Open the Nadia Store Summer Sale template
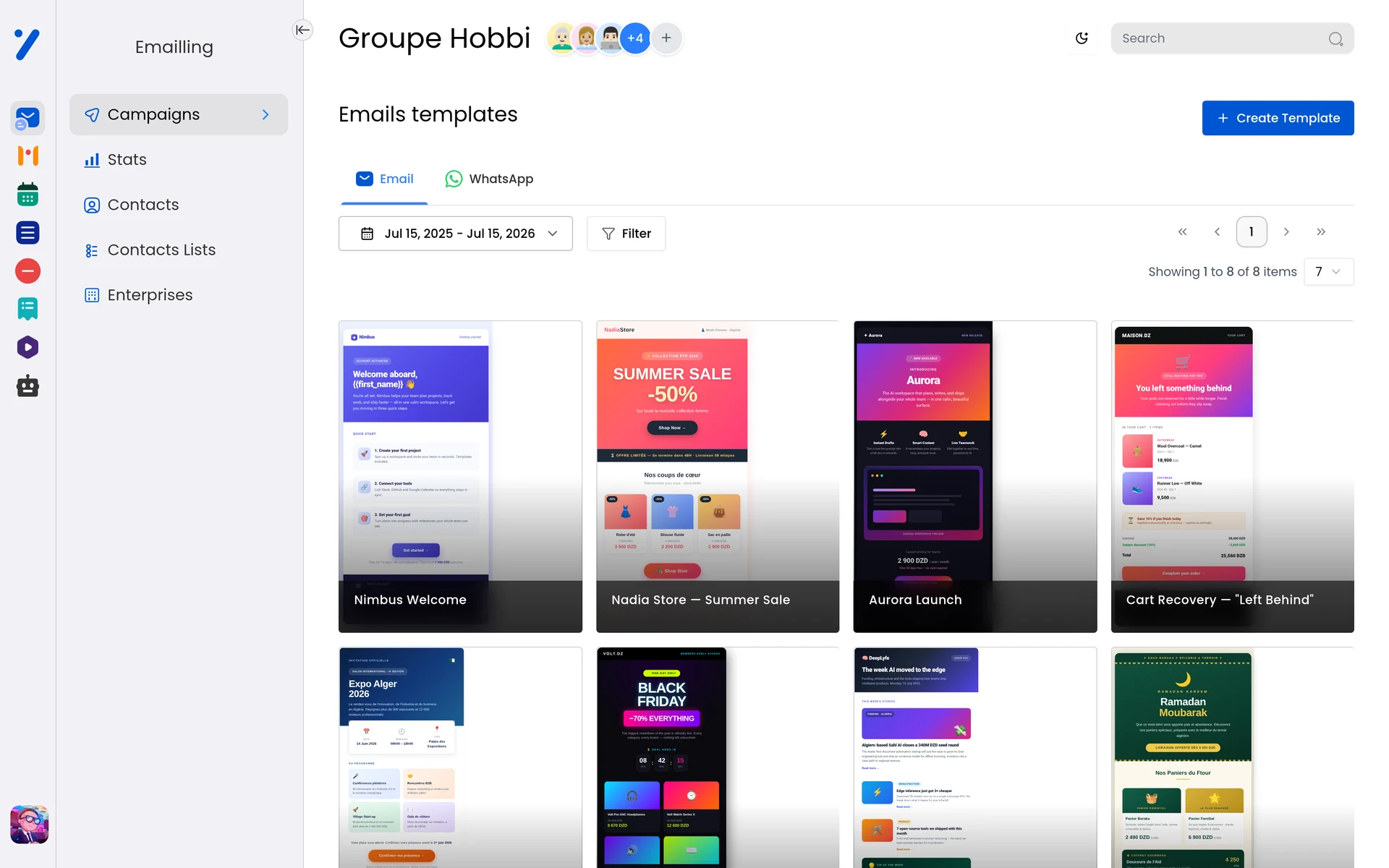Viewport: 1389px width, 868px height. click(x=718, y=477)
